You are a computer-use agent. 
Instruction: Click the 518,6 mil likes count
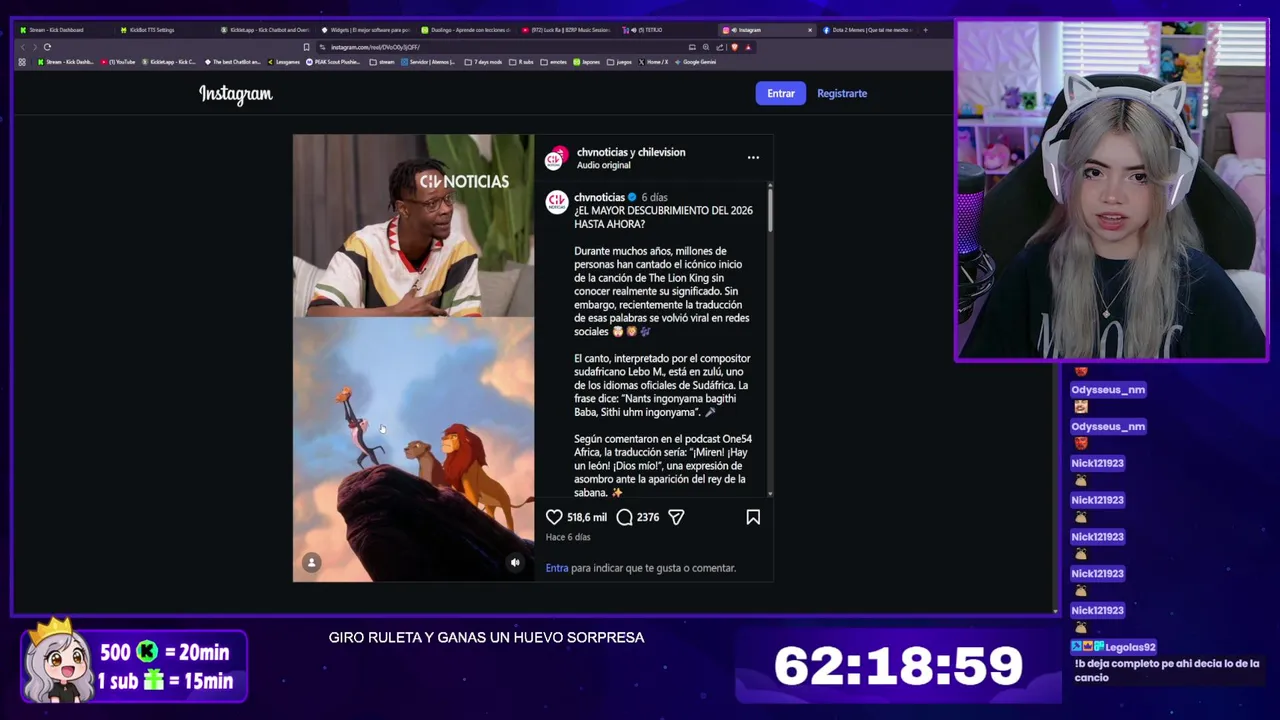587,517
